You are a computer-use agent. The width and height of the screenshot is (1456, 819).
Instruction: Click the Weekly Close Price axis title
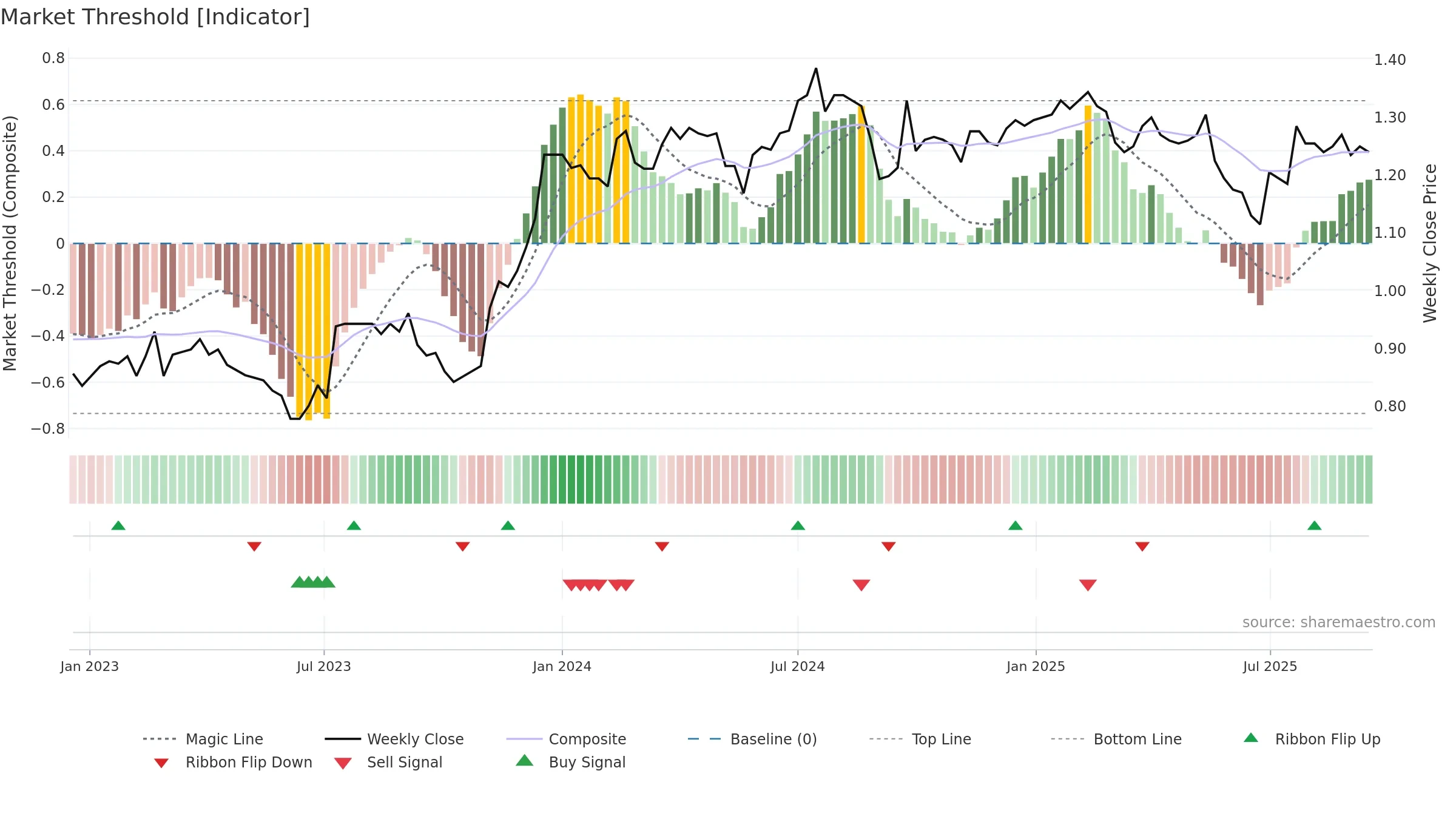(x=1430, y=243)
